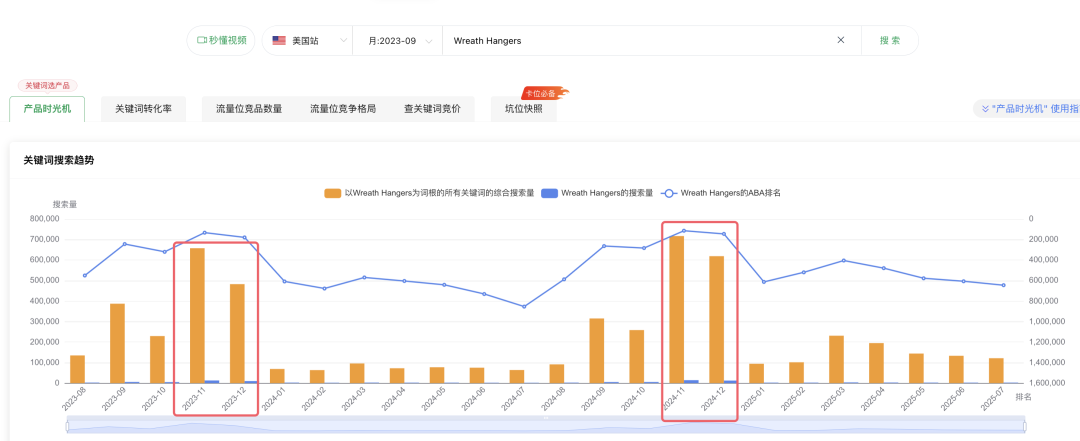The image size is (1080, 441).
Task: Click the ABA rank point for 2024-07
Action: tap(523, 307)
